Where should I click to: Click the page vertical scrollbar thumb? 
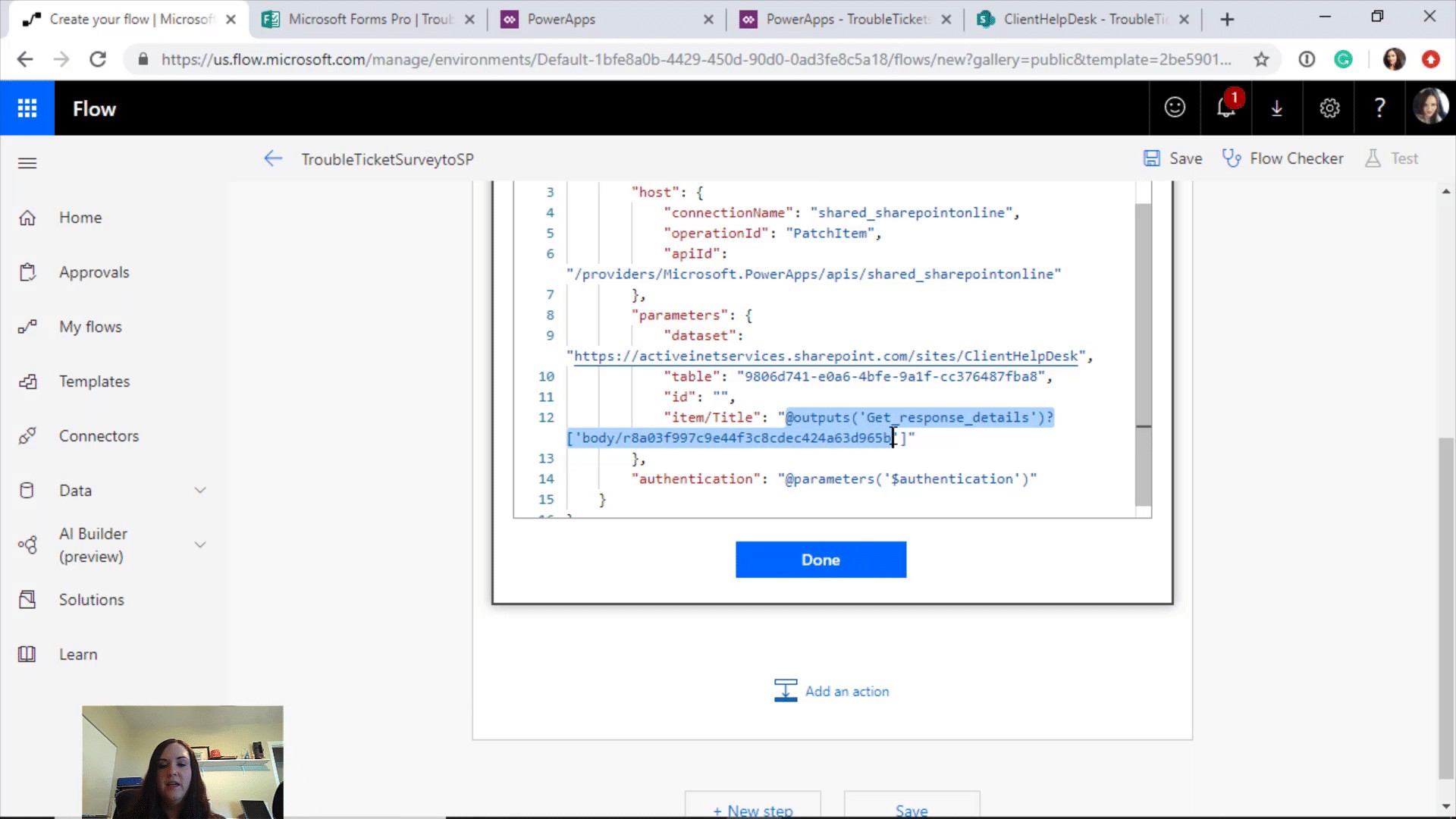(1446, 608)
